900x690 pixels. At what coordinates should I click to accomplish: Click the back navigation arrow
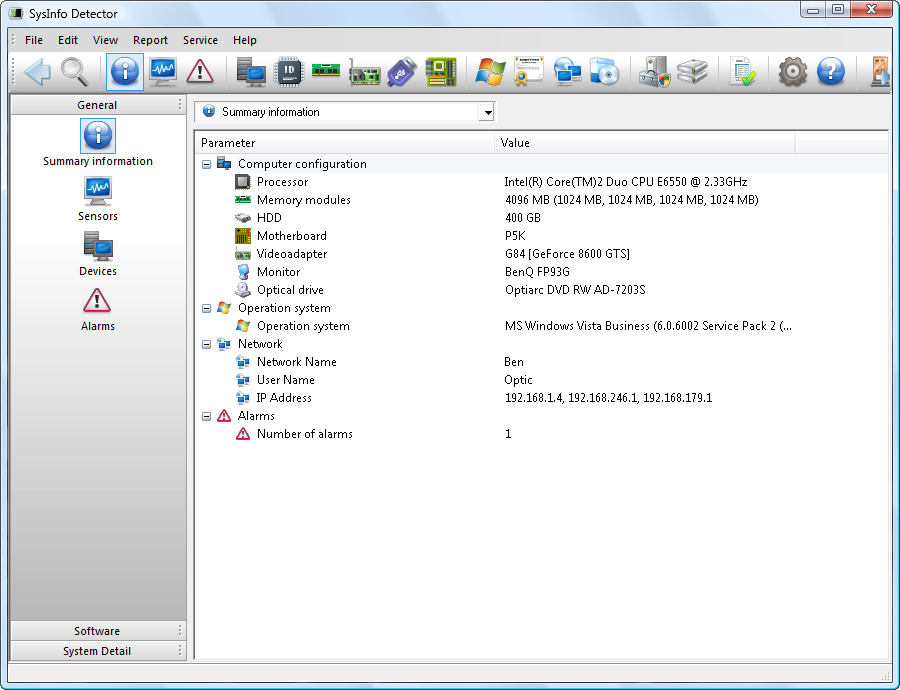click(37, 72)
